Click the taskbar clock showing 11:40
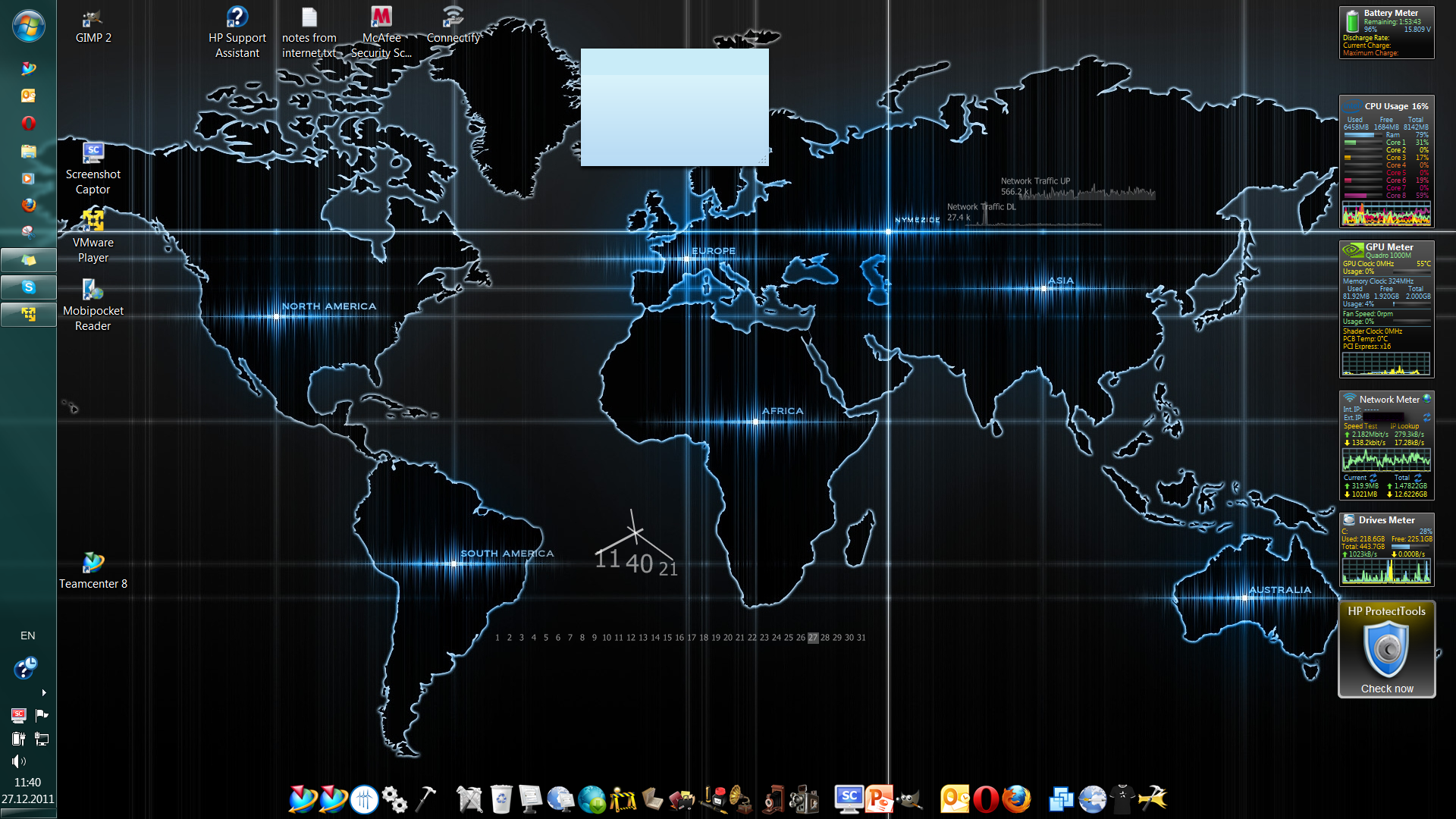This screenshot has height=819, width=1456. 28,783
